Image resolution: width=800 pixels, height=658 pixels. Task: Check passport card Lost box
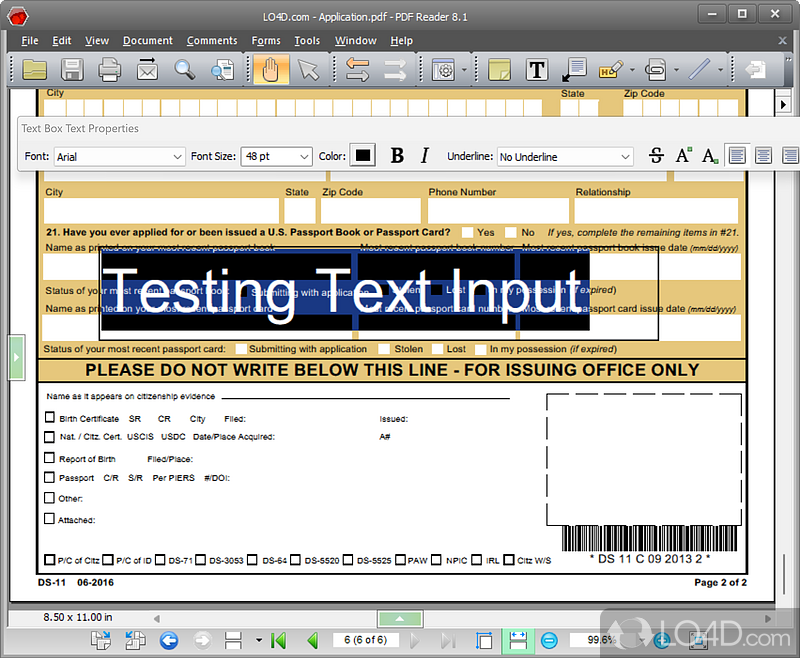[x=437, y=349]
